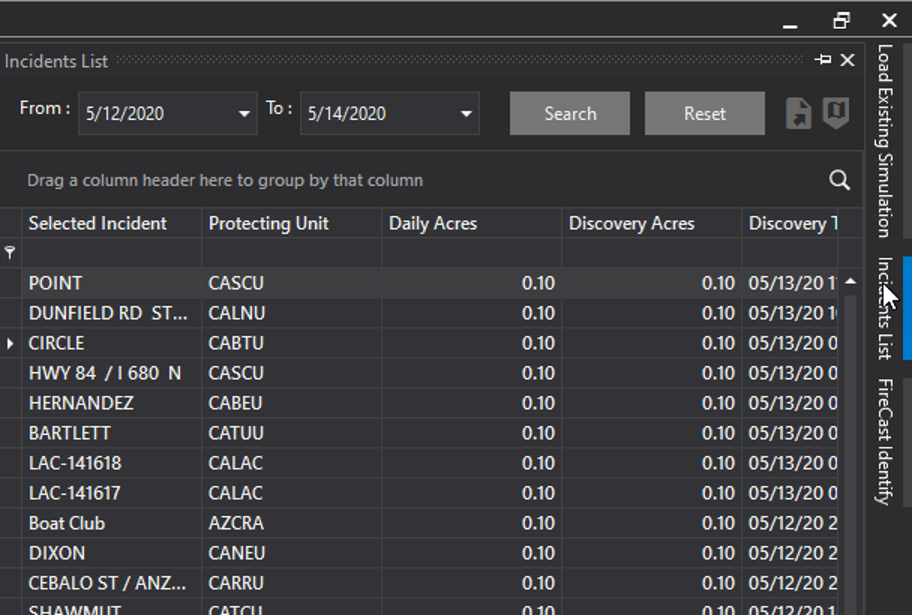This screenshot has height=616, width=912.
Task: Sort by Selected Incident column header
Action: coord(98,223)
